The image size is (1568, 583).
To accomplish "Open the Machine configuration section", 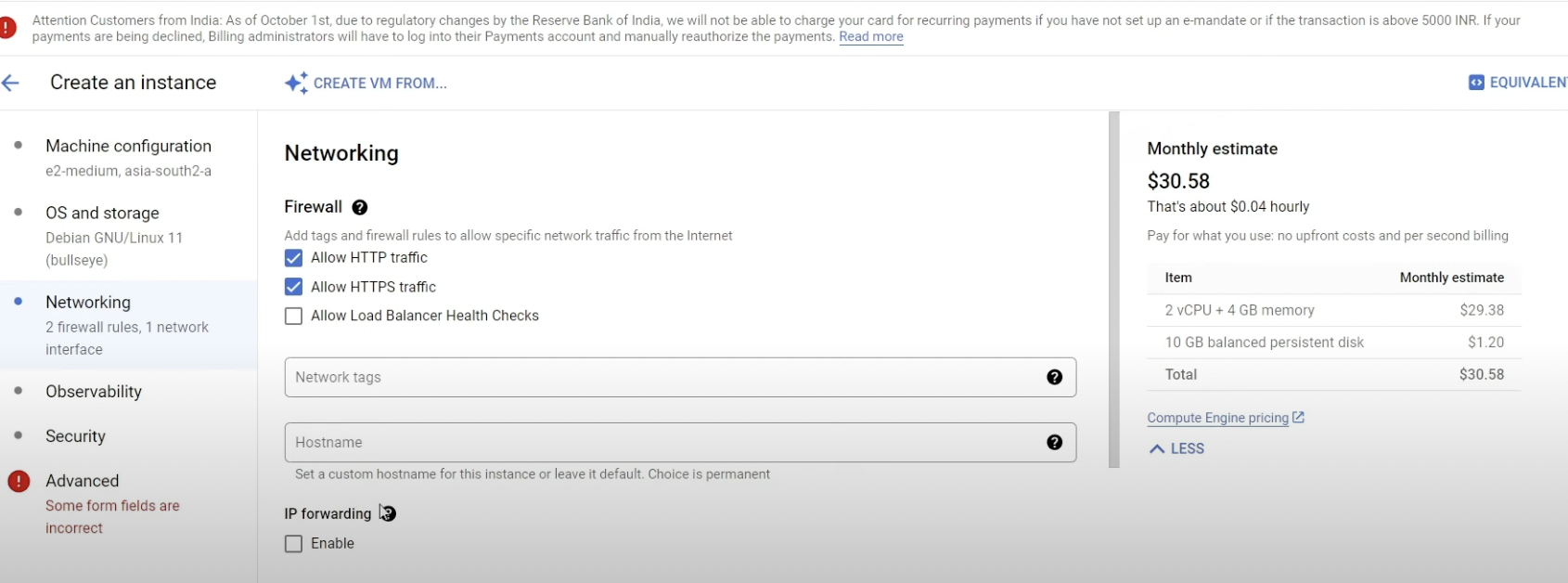I will (128, 147).
